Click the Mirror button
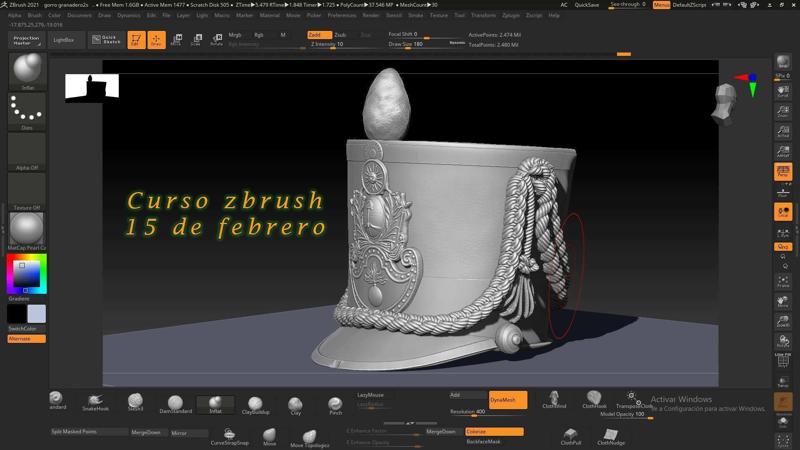800x450 pixels. [x=189, y=433]
